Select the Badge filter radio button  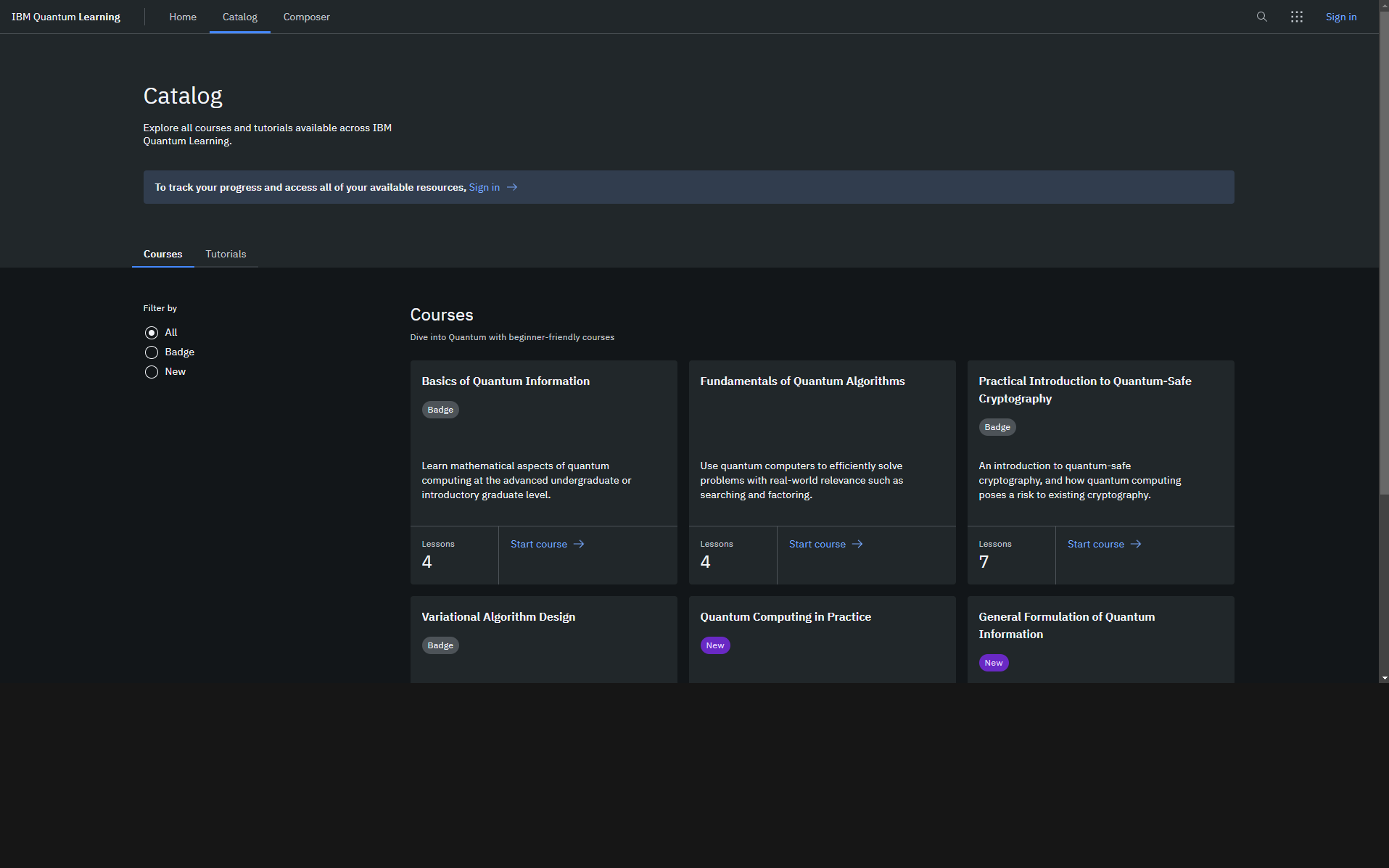(152, 352)
